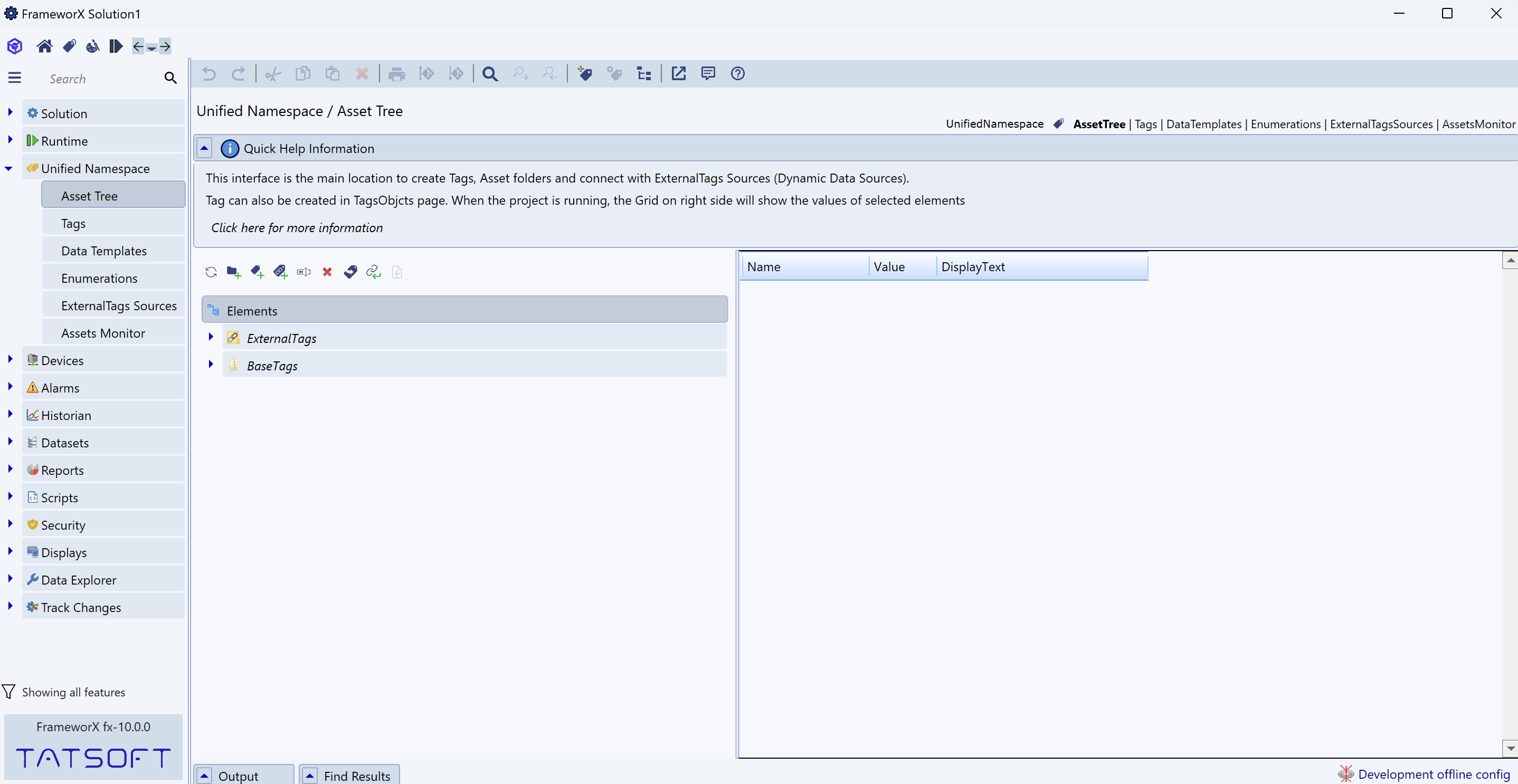Viewport: 1518px width, 784px height.
Task: Expand the Find Results panel
Action: click(x=310, y=776)
